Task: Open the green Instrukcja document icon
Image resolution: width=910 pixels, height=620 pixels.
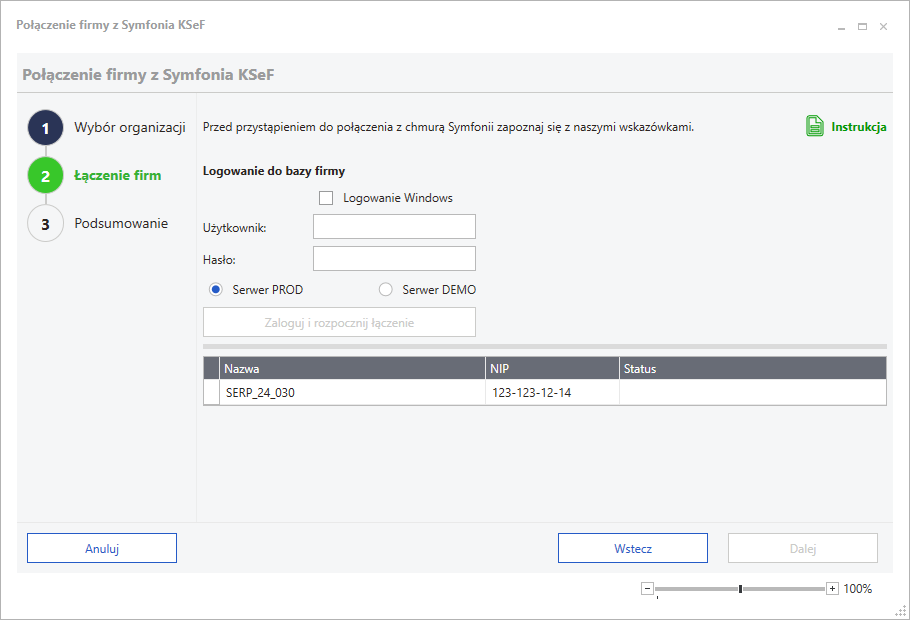Action: [814, 126]
